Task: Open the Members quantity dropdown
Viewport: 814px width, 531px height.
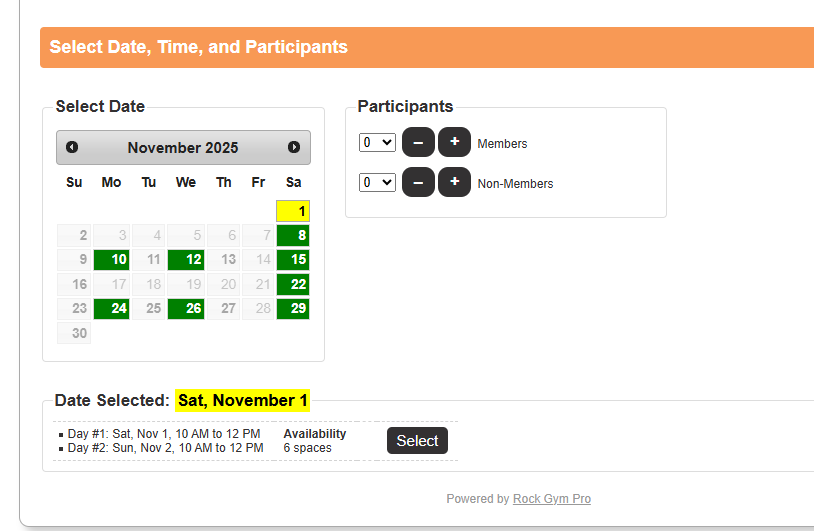Action: pyautogui.click(x=378, y=143)
